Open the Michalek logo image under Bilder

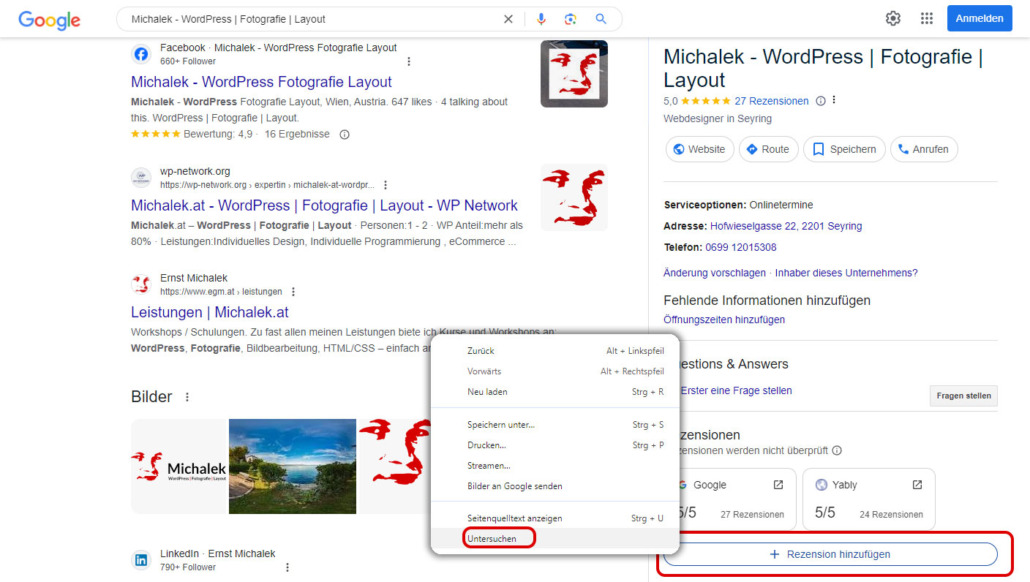[179, 466]
